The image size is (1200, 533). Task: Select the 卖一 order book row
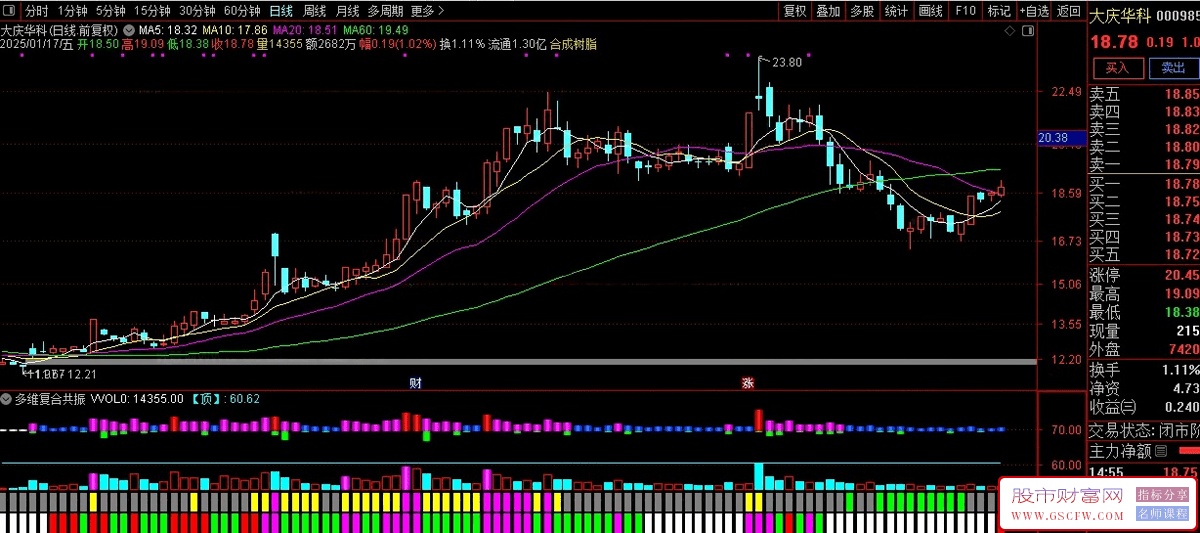[x=1144, y=165]
